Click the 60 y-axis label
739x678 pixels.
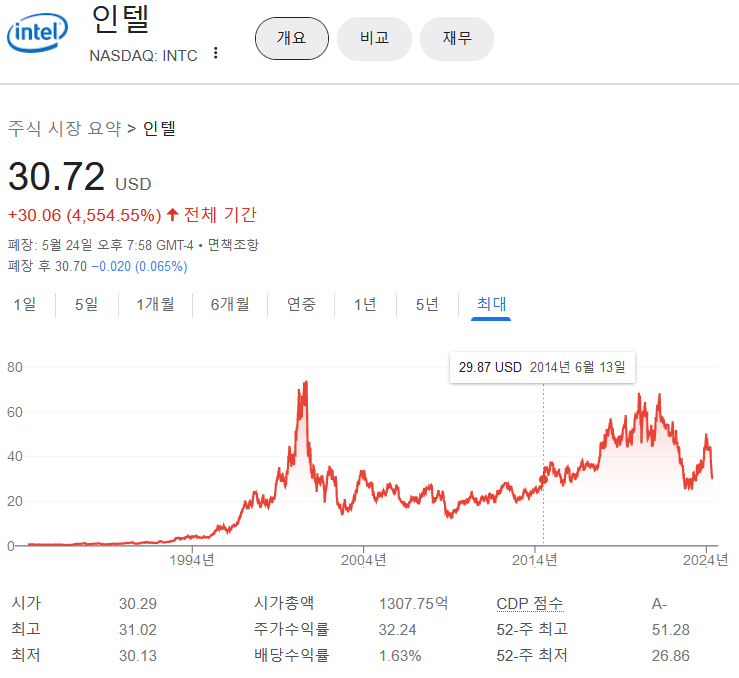pos(15,412)
